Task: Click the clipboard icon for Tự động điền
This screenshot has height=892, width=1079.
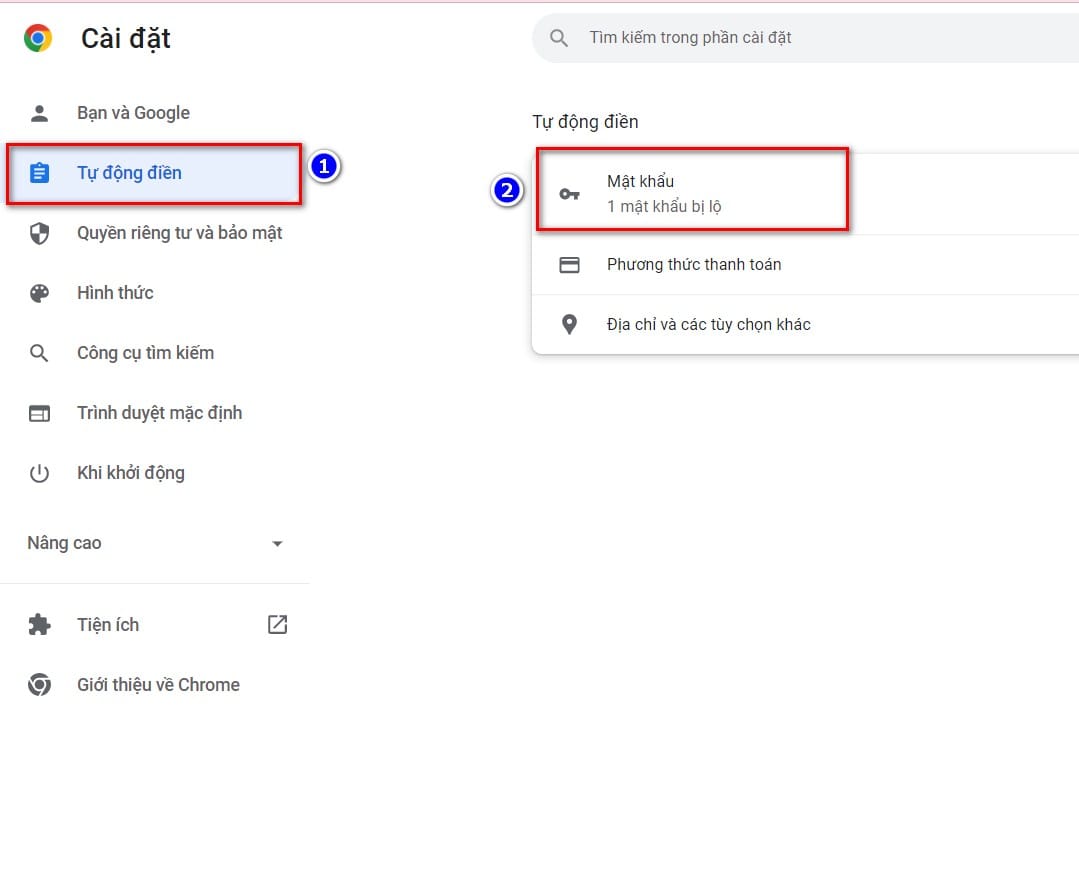Action: click(x=39, y=173)
